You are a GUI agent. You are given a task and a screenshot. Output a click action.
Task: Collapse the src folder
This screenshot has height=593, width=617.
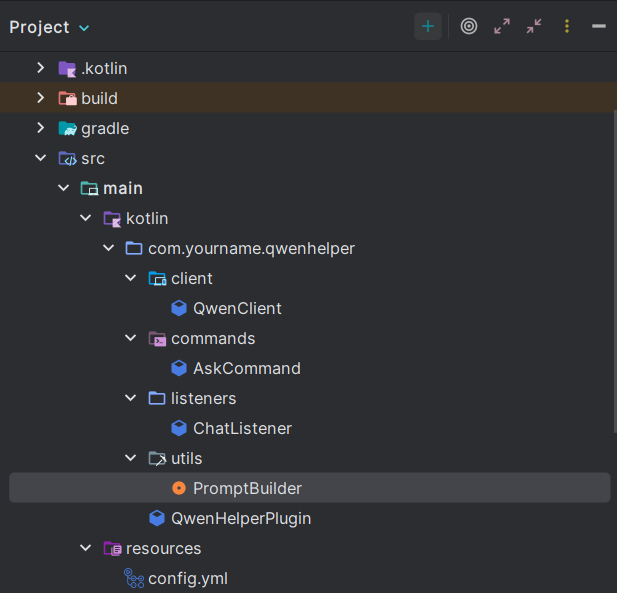click(x=40, y=158)
